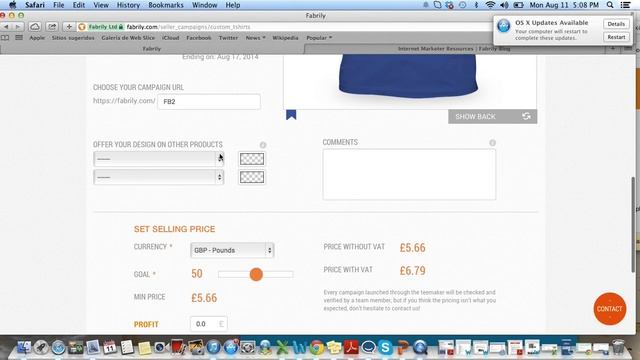Open the Window menu

(204, 5)
